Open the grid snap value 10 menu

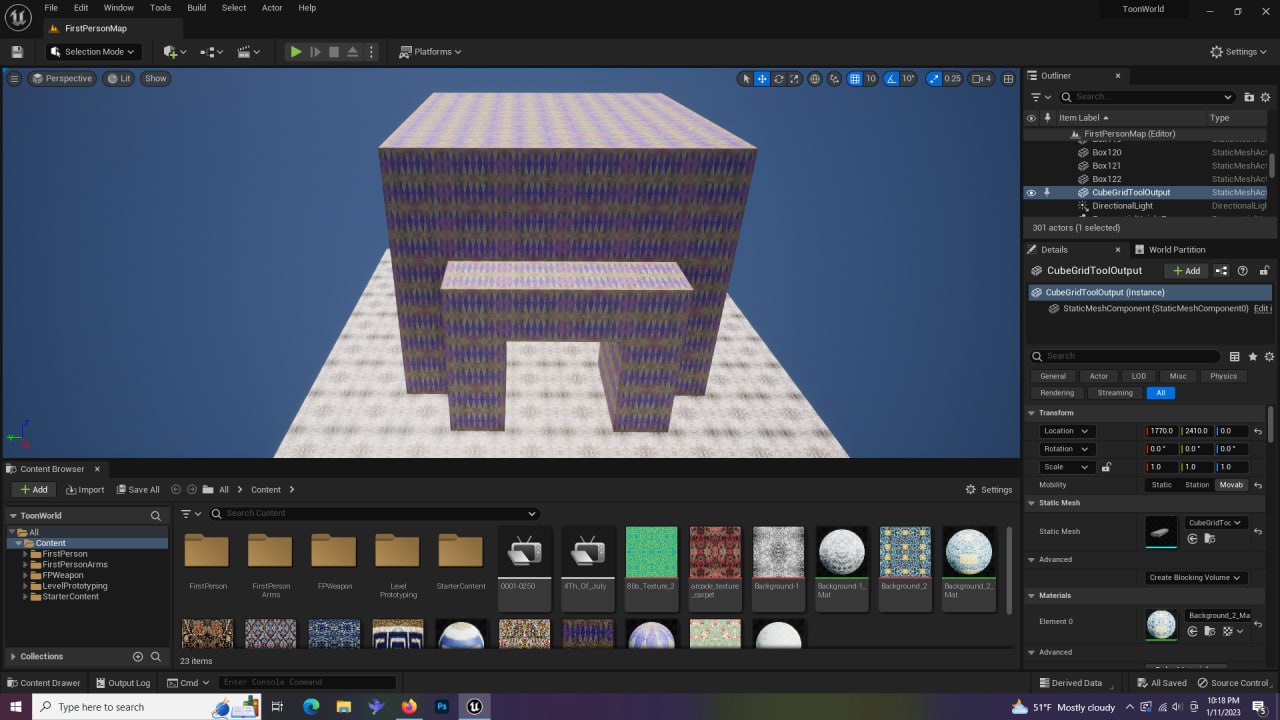[x=871, y=79]
